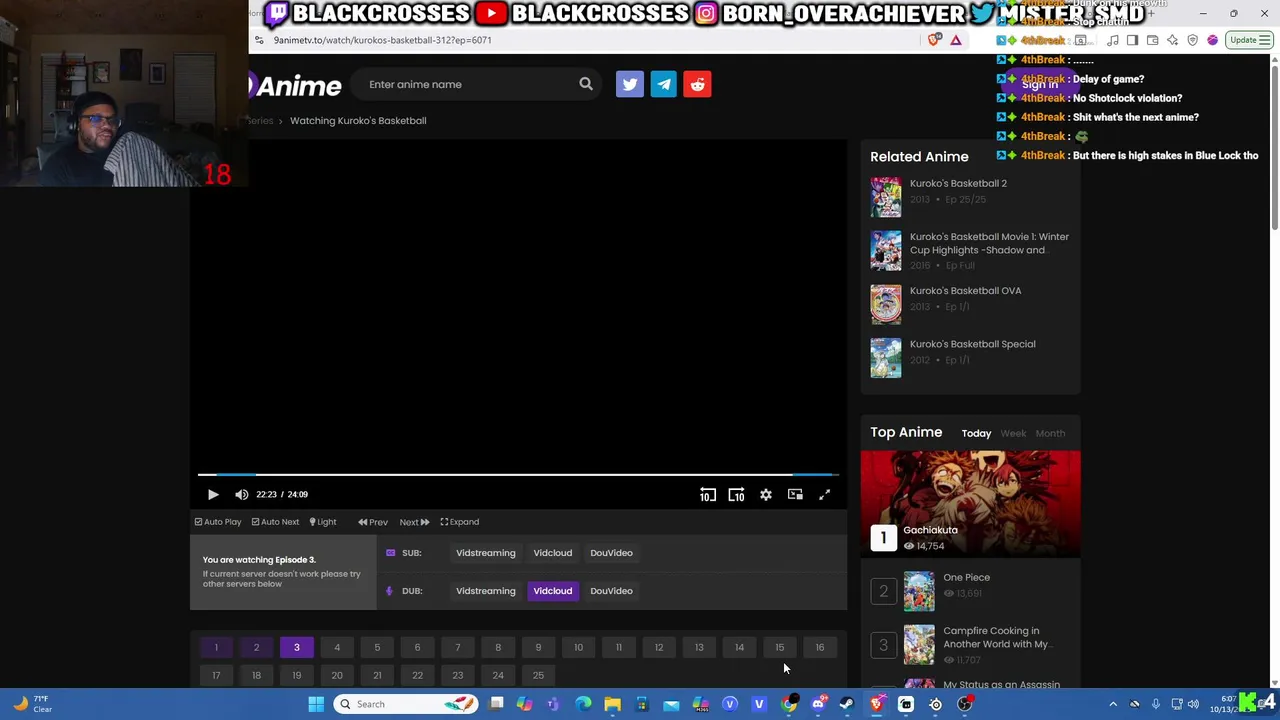Screen dimensions: 1280x720
Task: Click the Windows taskbar Search box
Action: coord(406,704)
